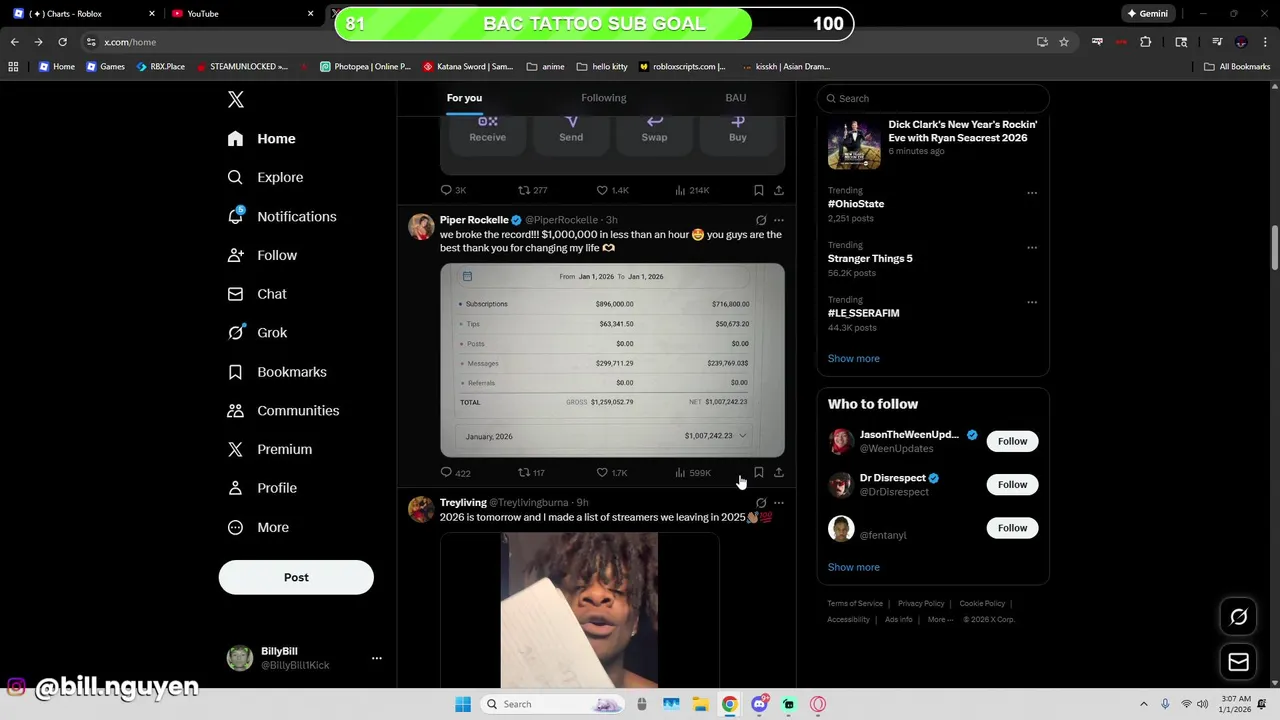View analytics of post with 214K views

click(692, 190)
